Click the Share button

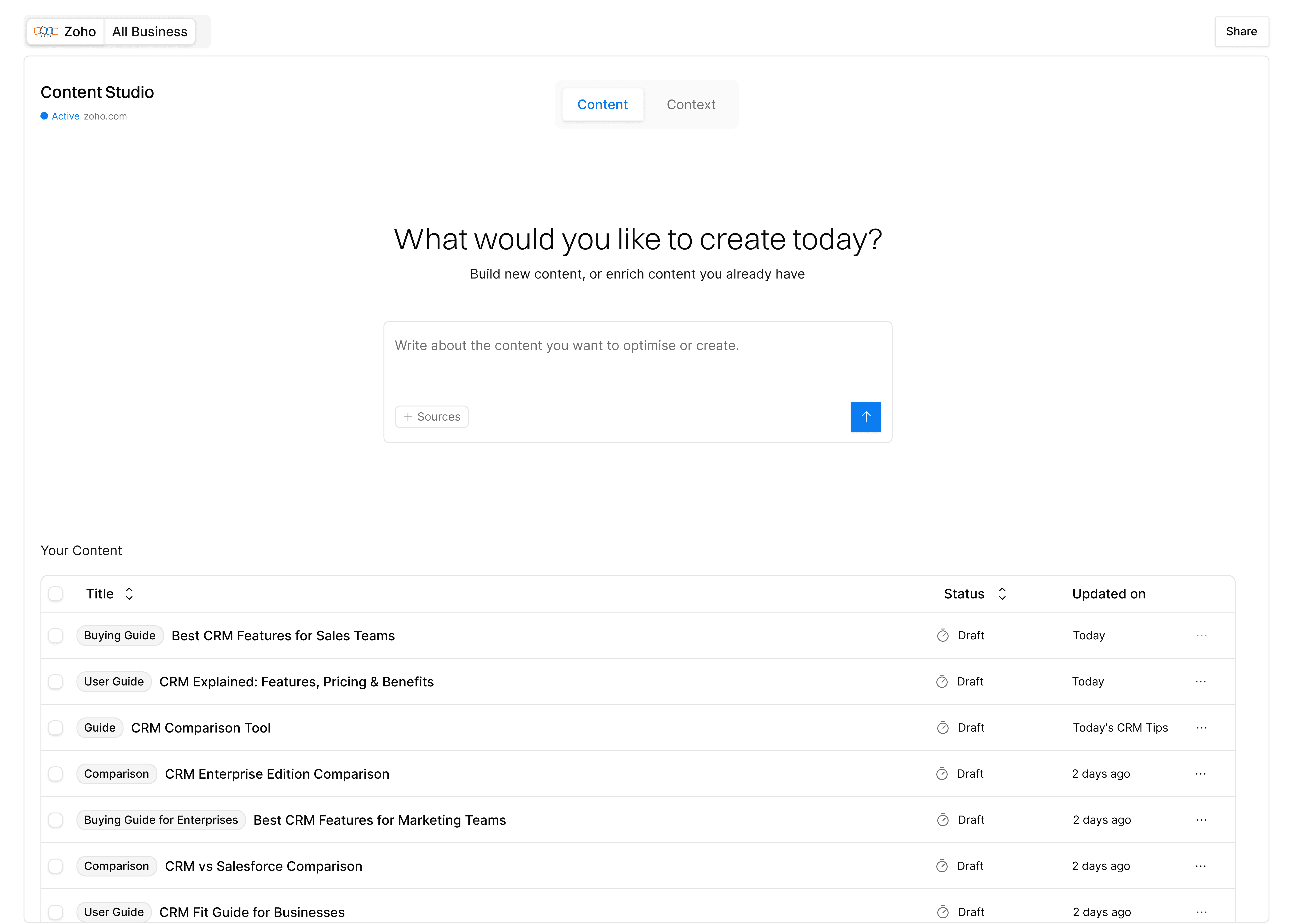1241,31
